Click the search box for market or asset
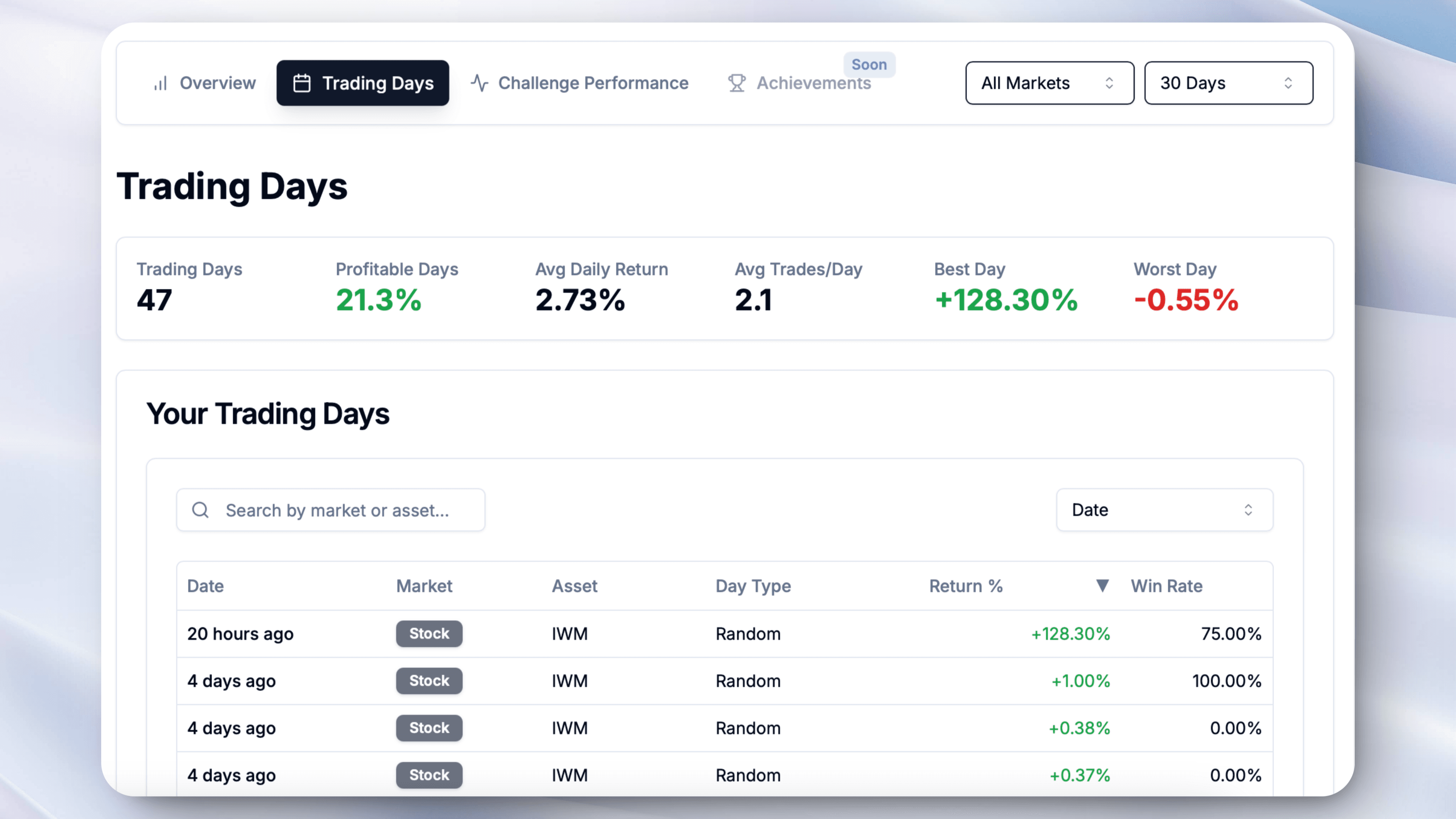The width and height of the screenshot is (1456, 819). 331,510
